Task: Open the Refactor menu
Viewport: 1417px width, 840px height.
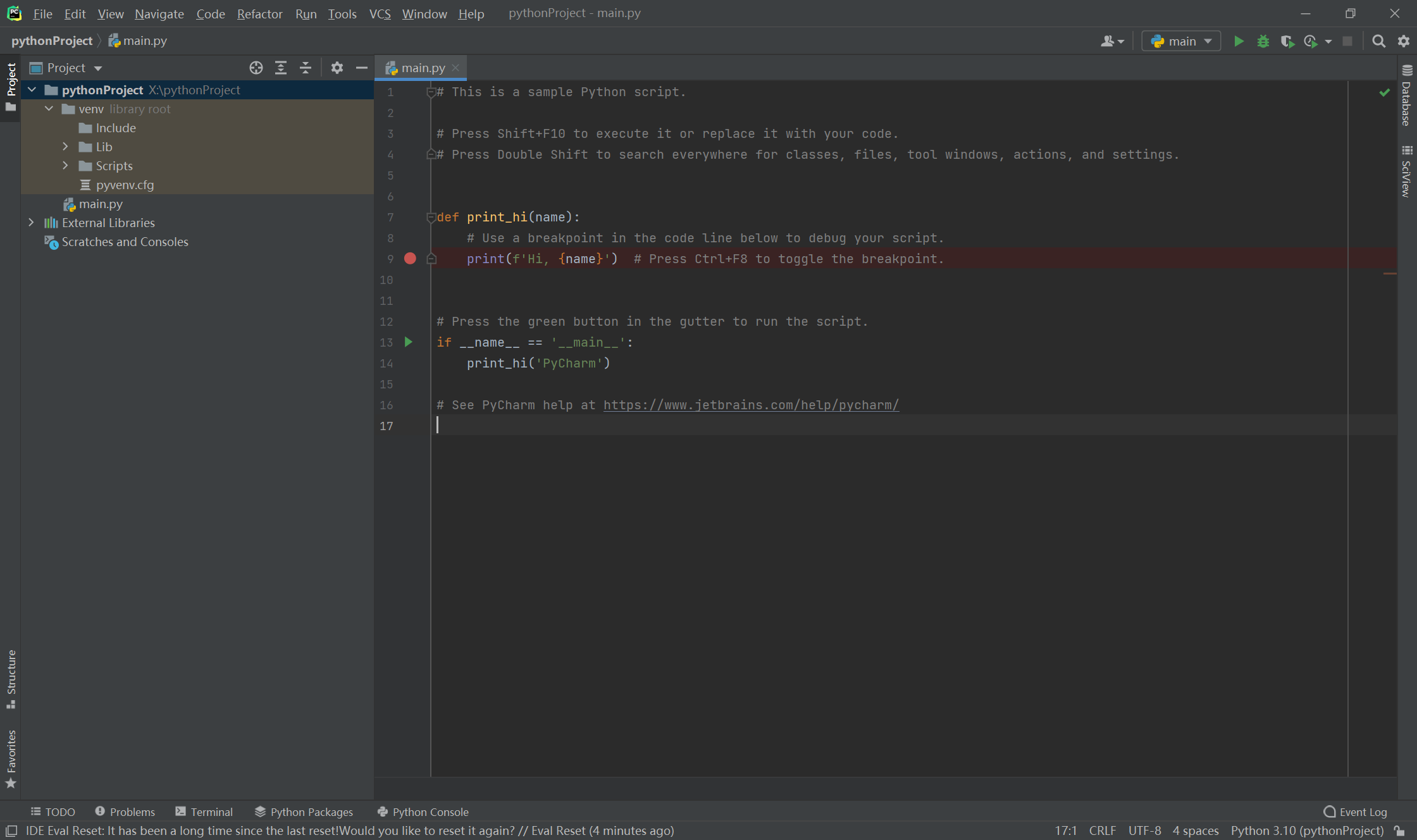Action: pos(259,13)
